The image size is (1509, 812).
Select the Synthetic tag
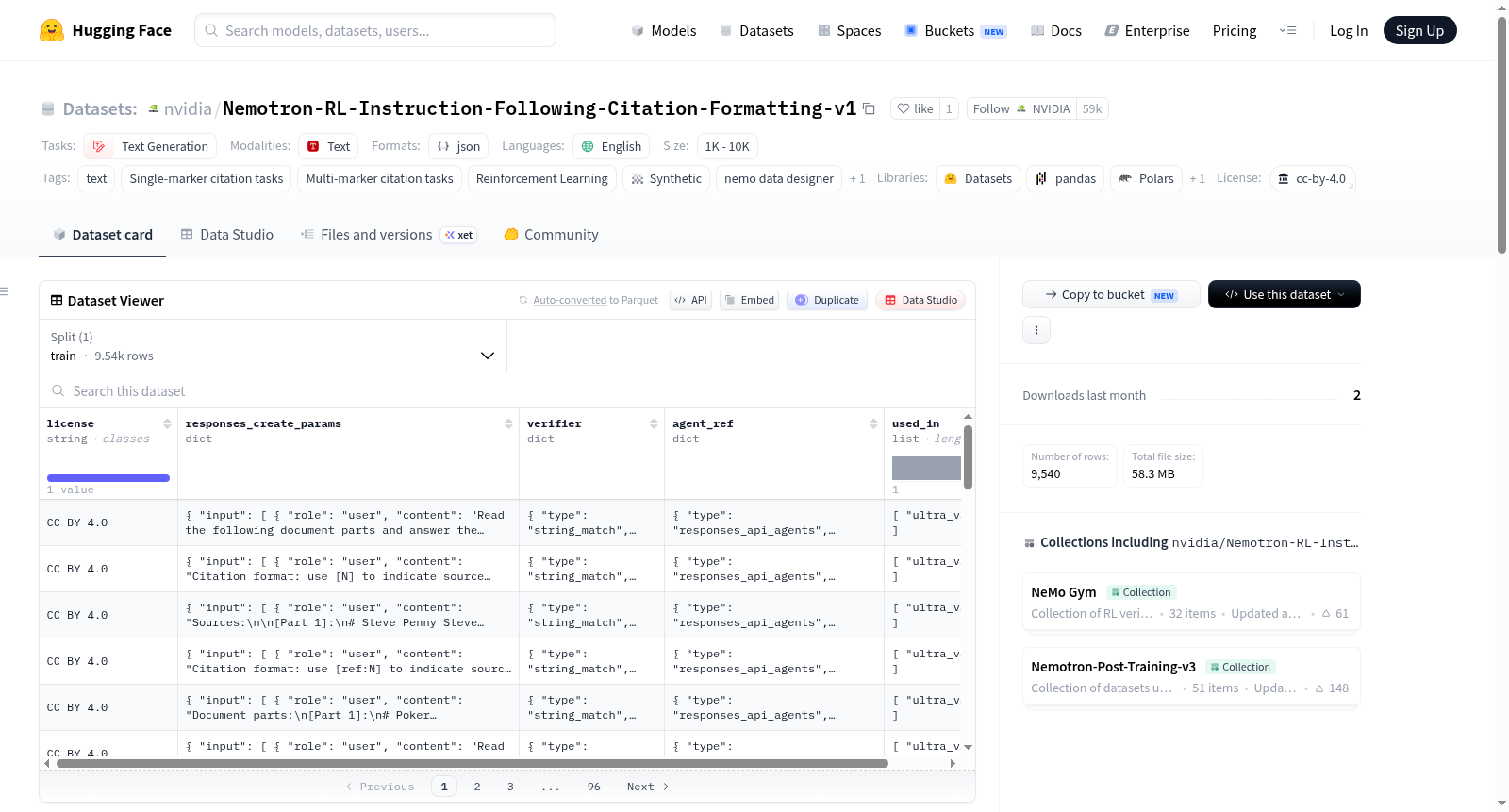point(666,178)
